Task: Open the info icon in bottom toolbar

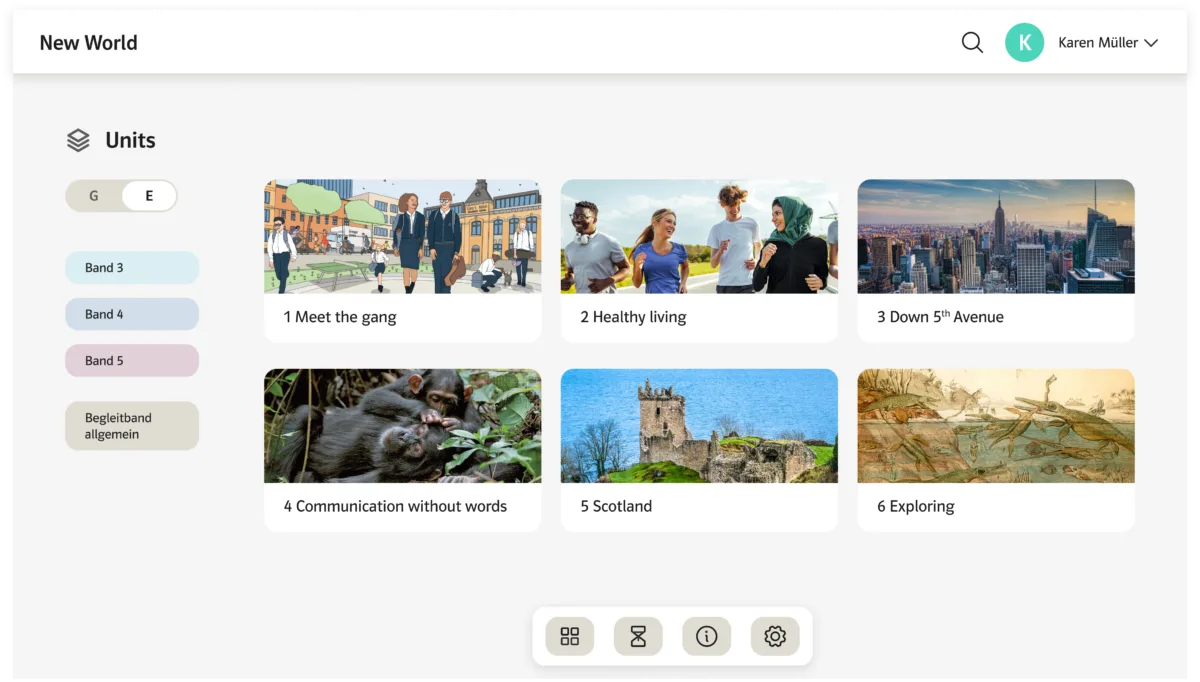Action: coord(707,637)
